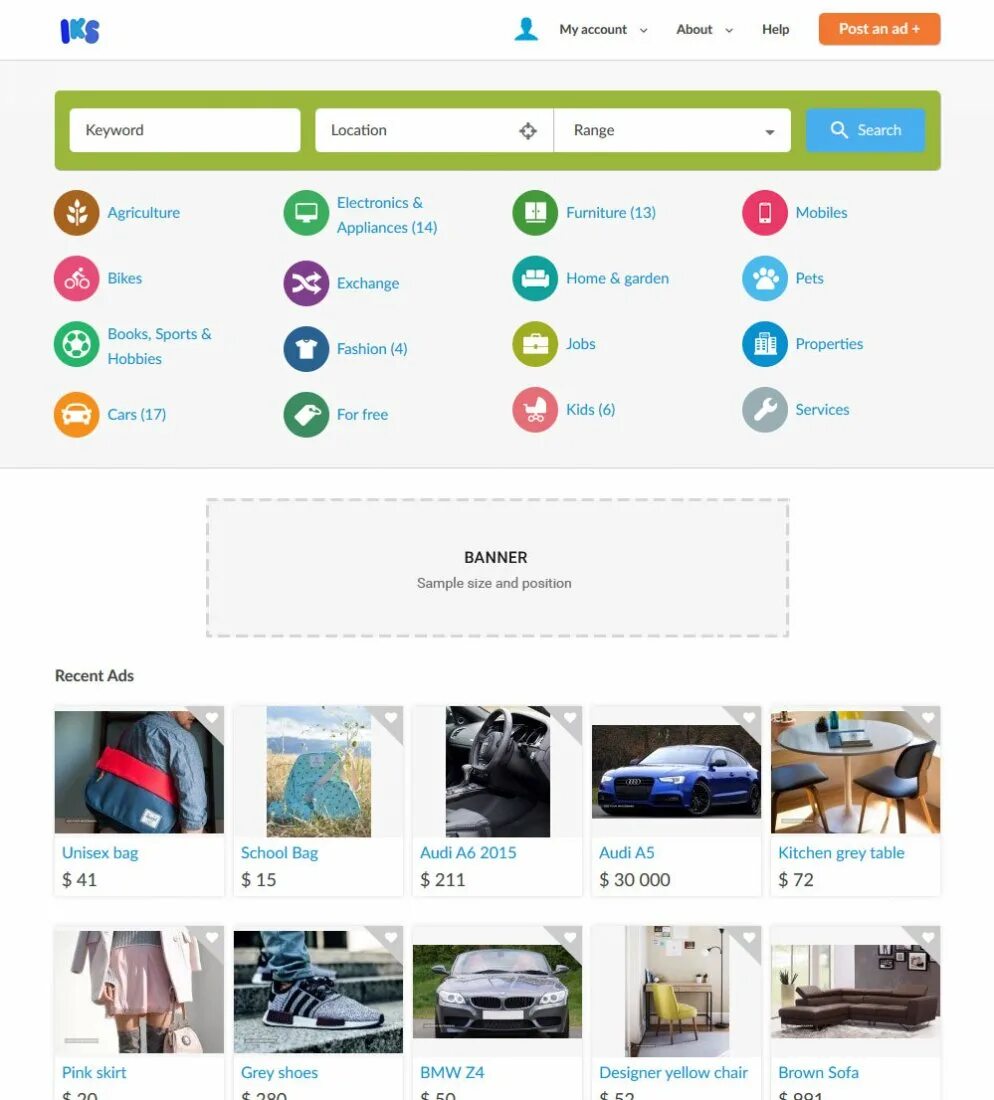
Task: Click the Post an ad button
Action: click(x=879, y=29)
